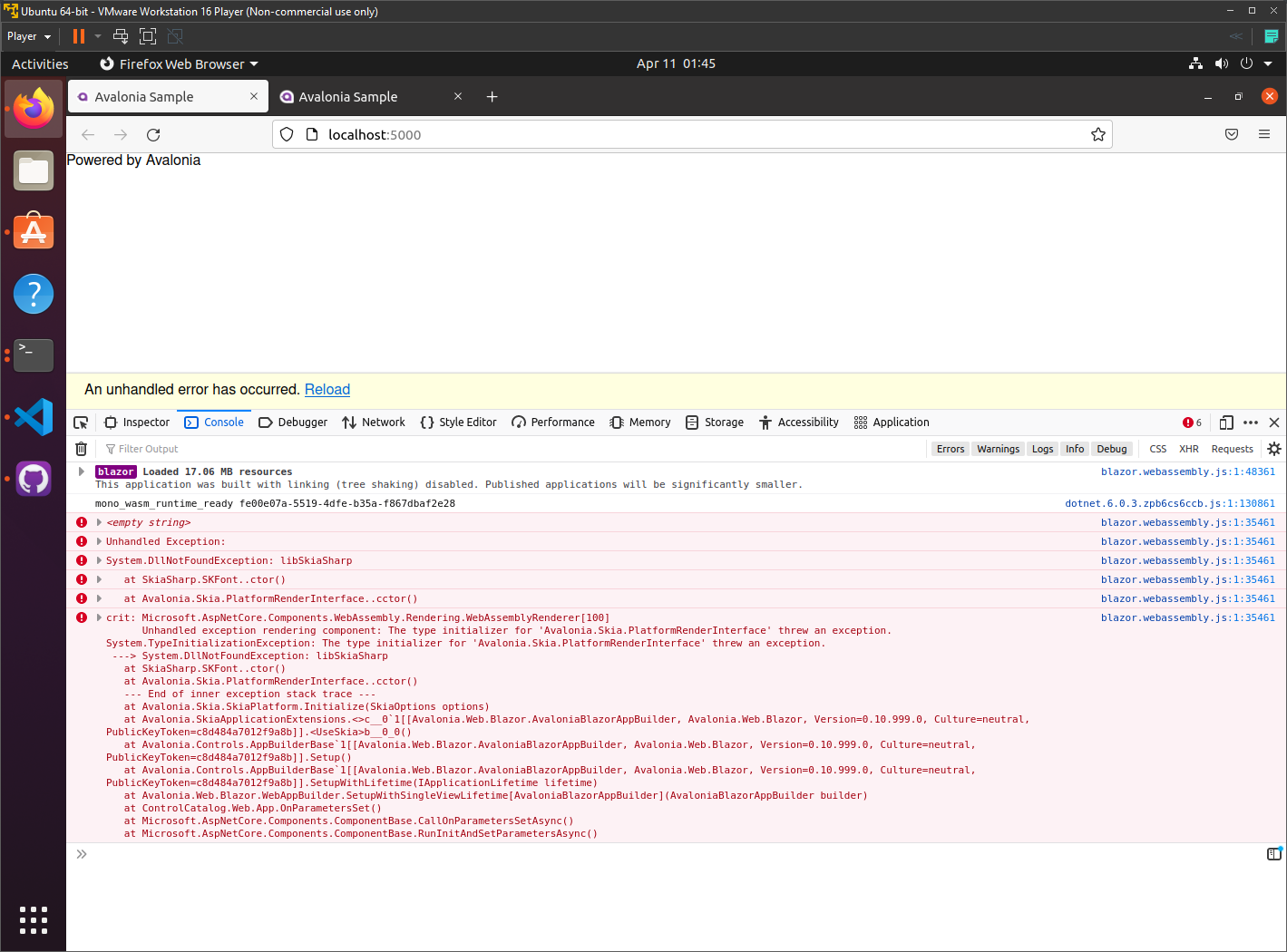Reload the page using the refresh icon
The width and height of the screenshot is (1287, 952).
152,134
